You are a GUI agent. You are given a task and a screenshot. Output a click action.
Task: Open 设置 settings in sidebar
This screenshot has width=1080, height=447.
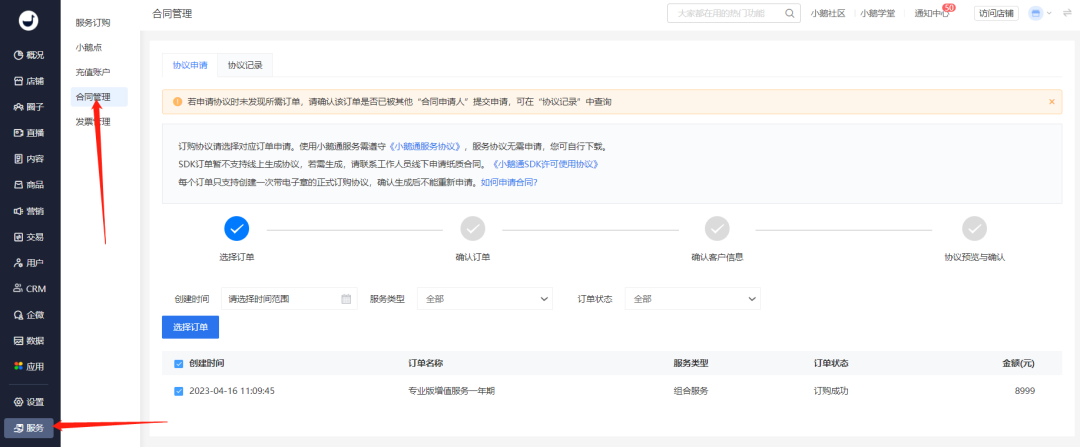29,401
